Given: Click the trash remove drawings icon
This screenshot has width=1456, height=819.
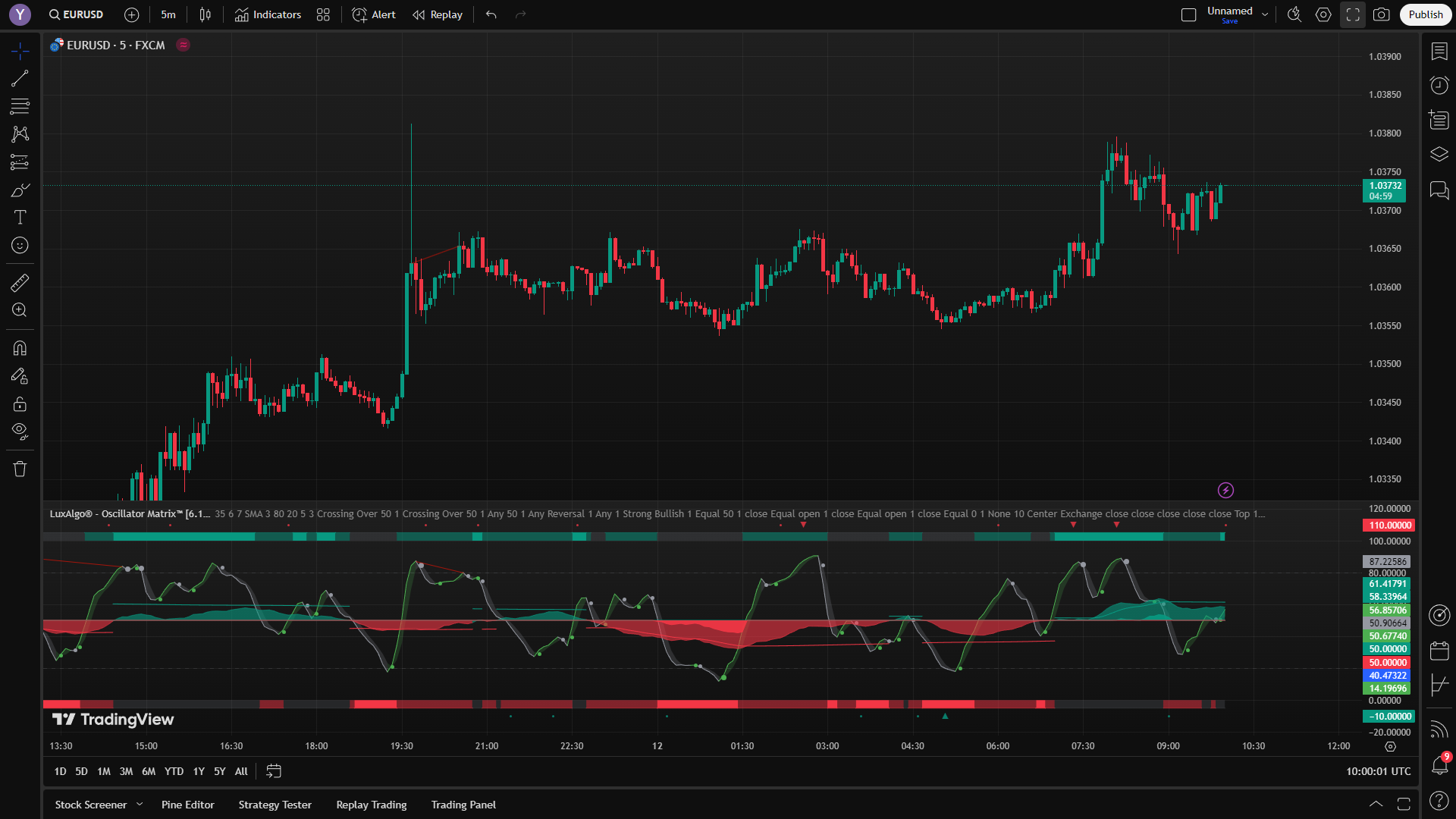Looking at the screenshot, I should click(x=20, y=469).
